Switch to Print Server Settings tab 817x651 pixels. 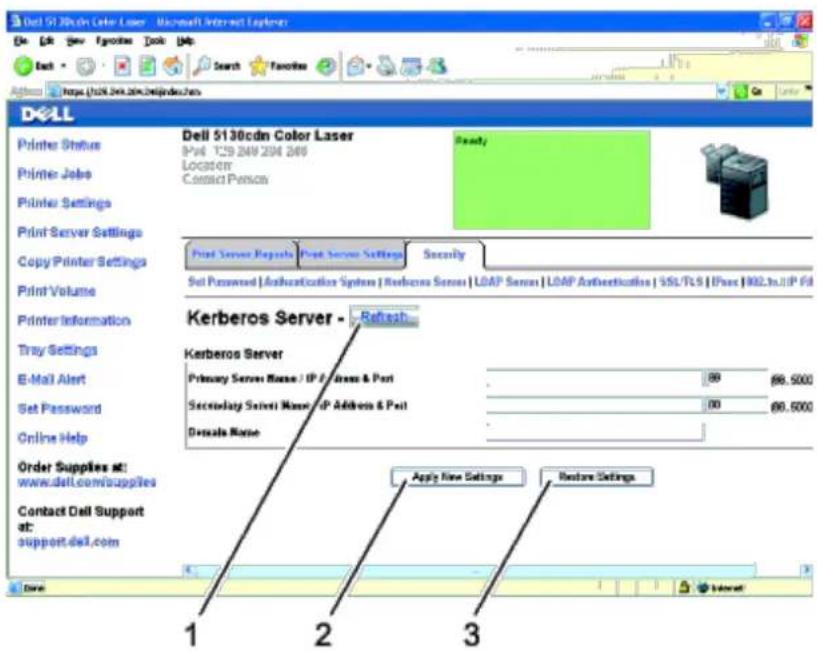352,255
